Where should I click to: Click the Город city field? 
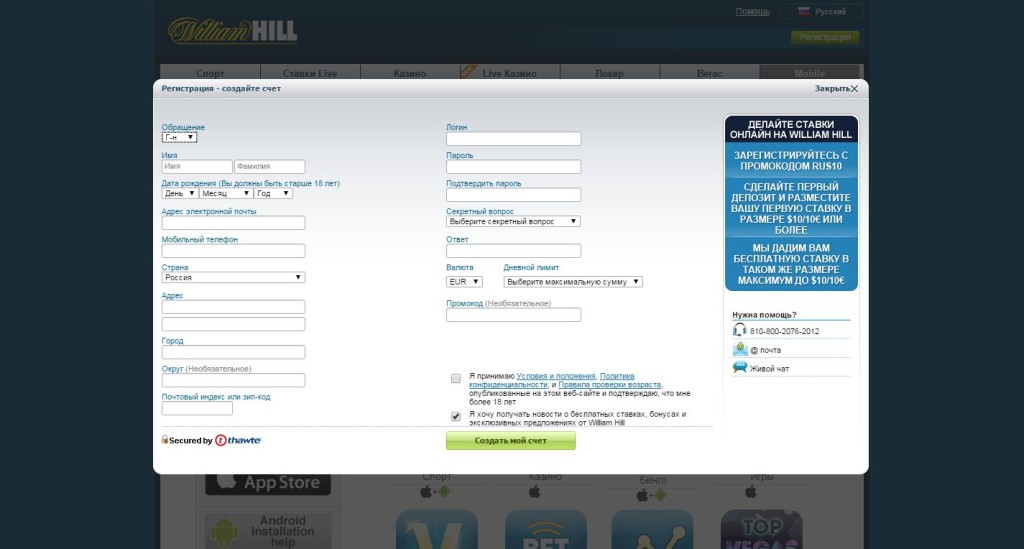[233, 352]
